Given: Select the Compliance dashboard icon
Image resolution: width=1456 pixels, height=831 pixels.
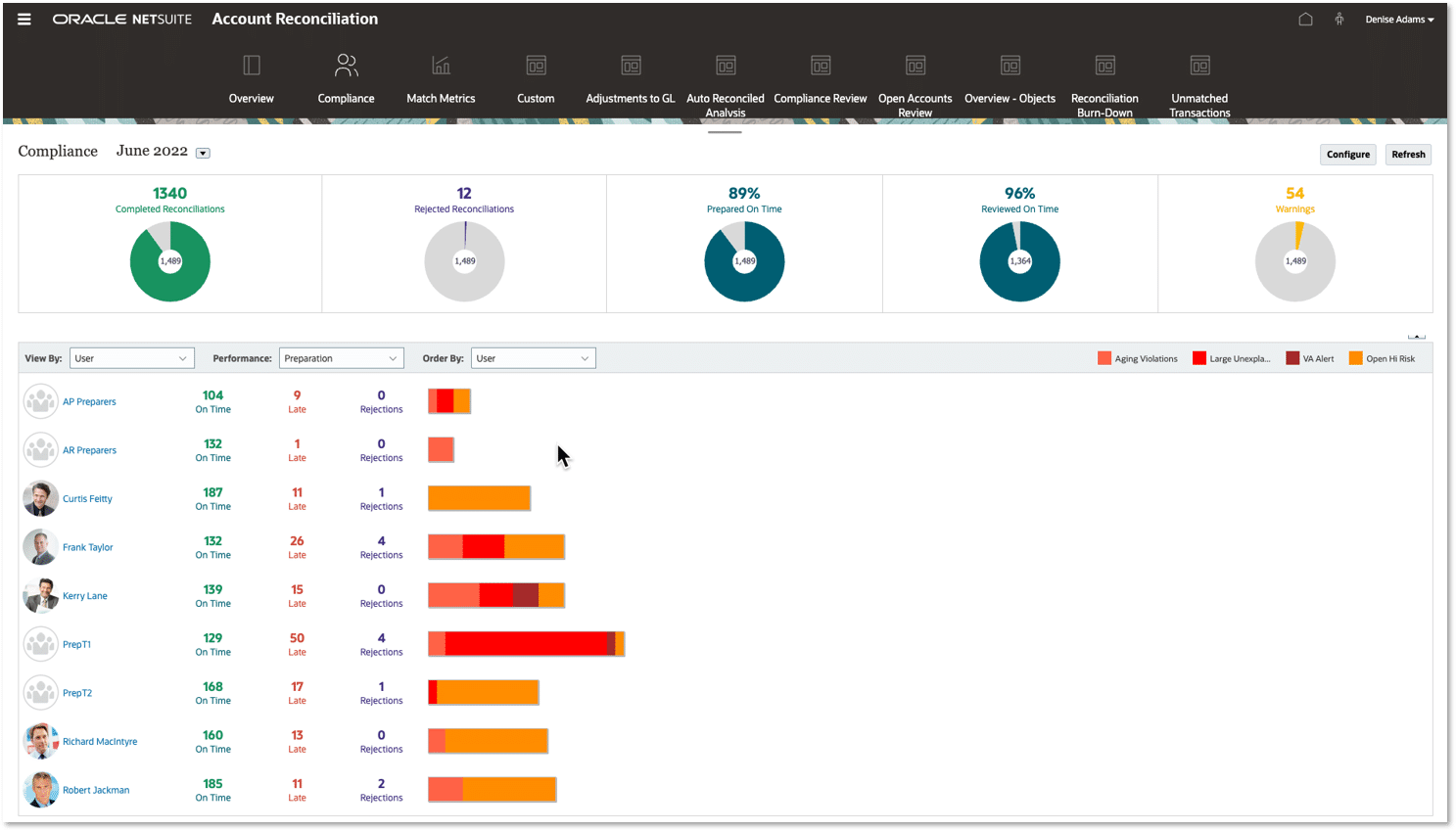Looking at the screenshot, I should click(x=346, y=66).
